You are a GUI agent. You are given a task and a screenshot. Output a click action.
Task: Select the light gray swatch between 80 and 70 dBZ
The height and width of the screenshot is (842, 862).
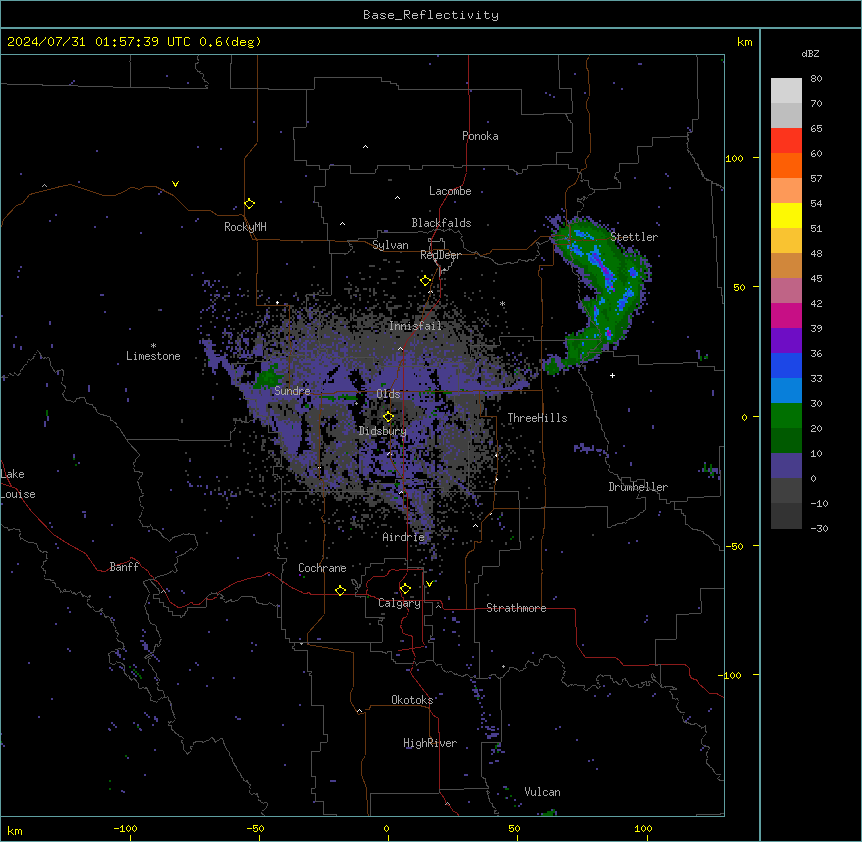786,91
